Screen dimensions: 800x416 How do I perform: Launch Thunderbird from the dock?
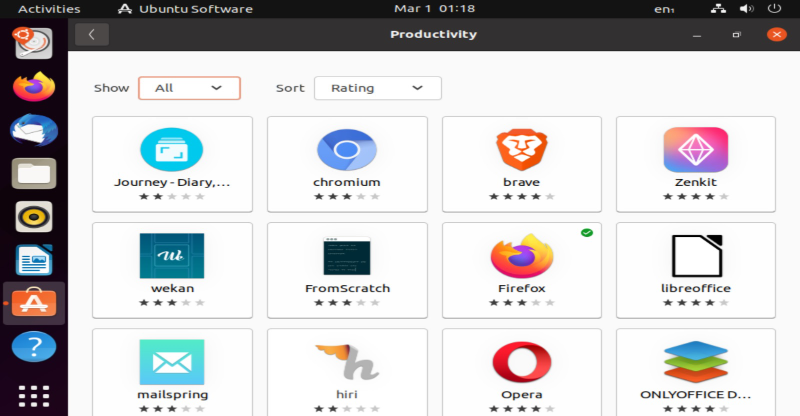coord(33,130)
